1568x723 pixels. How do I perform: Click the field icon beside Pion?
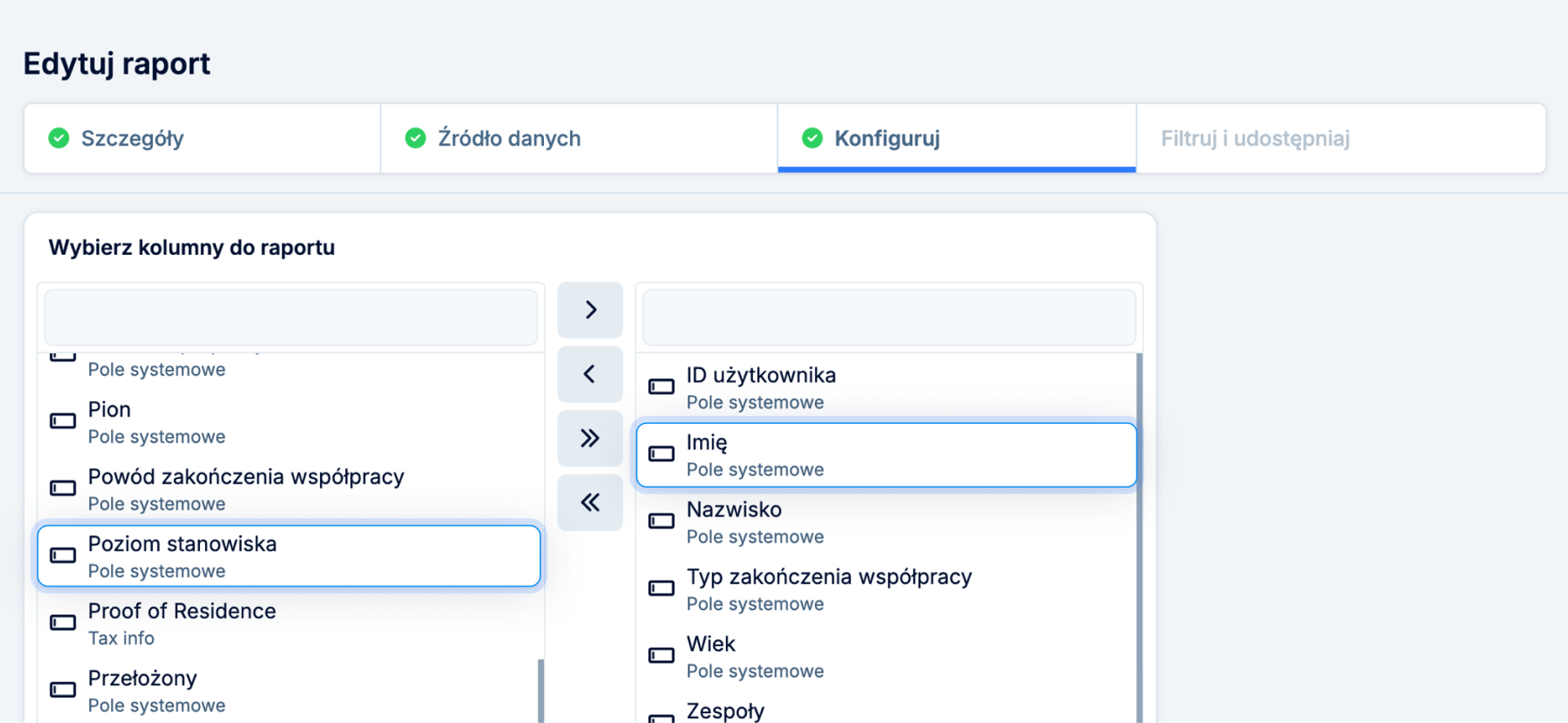pyautogui.click(x=63, y=422)
